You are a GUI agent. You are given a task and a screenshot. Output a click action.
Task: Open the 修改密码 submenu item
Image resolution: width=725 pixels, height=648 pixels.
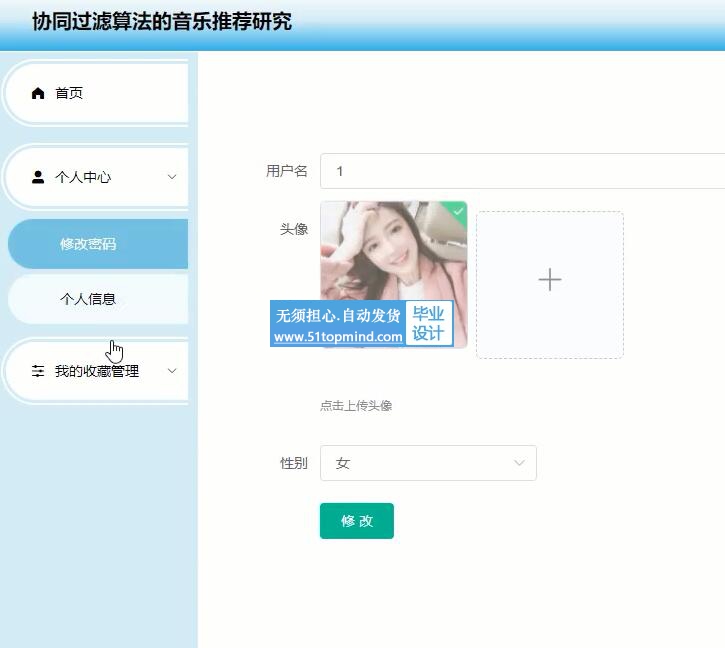click(x=98, y=244)
